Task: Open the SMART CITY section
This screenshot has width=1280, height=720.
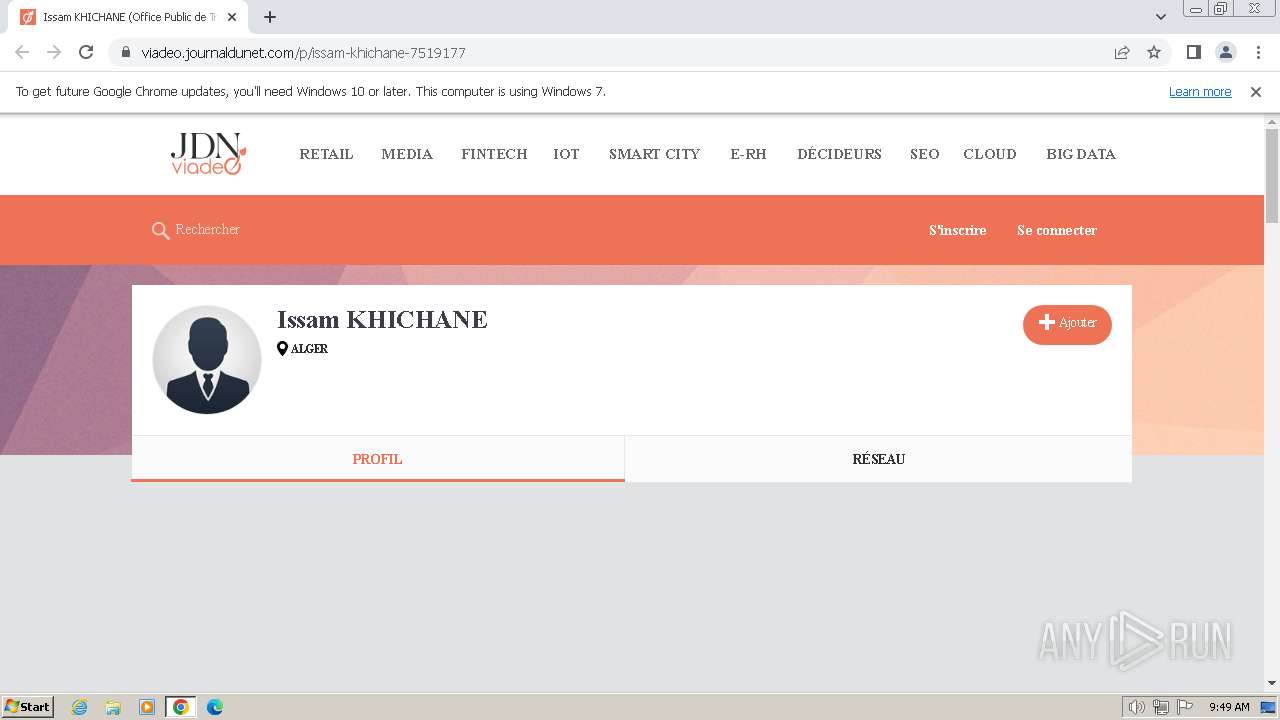Action: tap(654, 154)
